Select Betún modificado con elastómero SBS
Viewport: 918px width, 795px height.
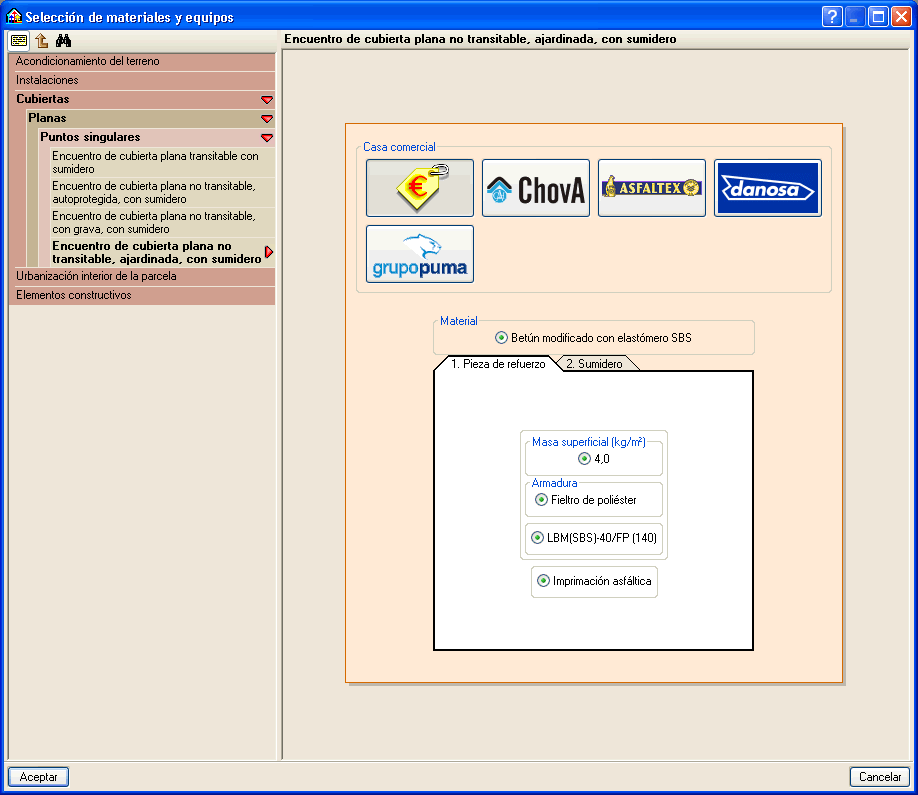[593, 338]
